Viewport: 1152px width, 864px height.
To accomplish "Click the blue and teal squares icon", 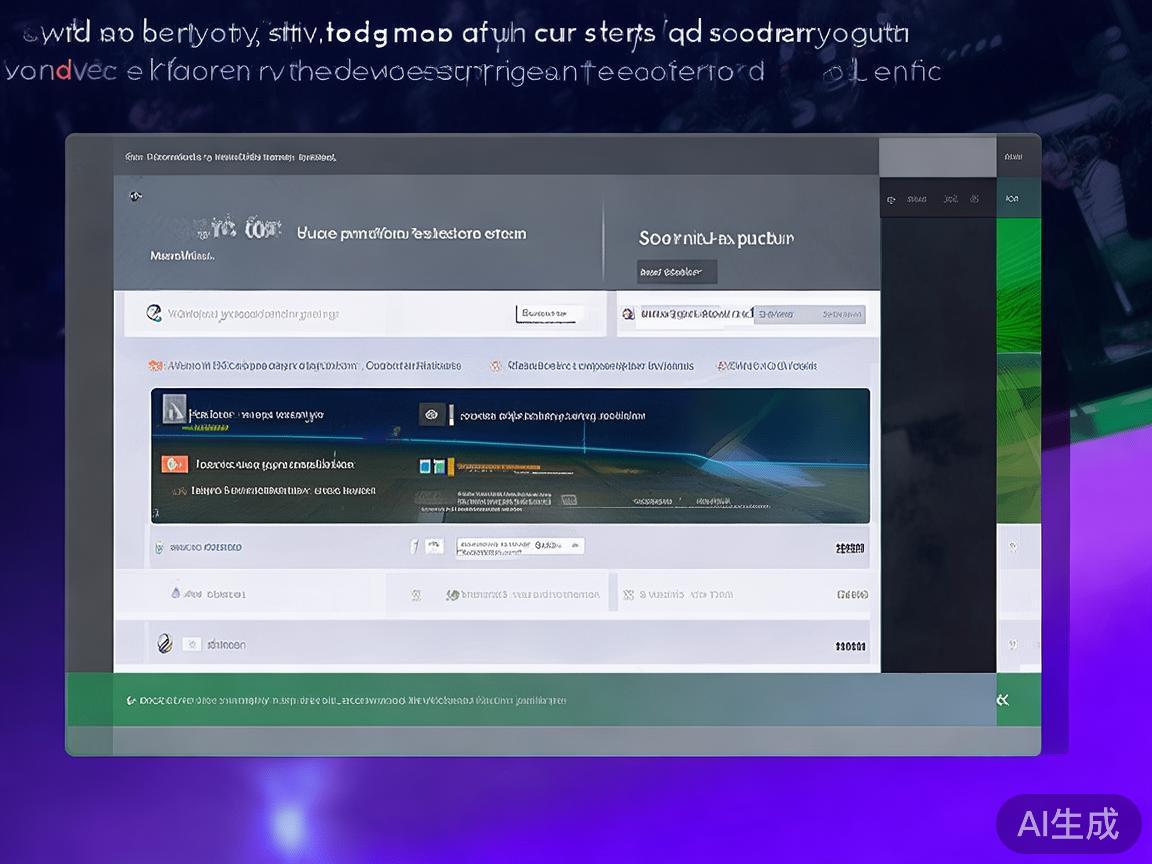I will 432,466.
